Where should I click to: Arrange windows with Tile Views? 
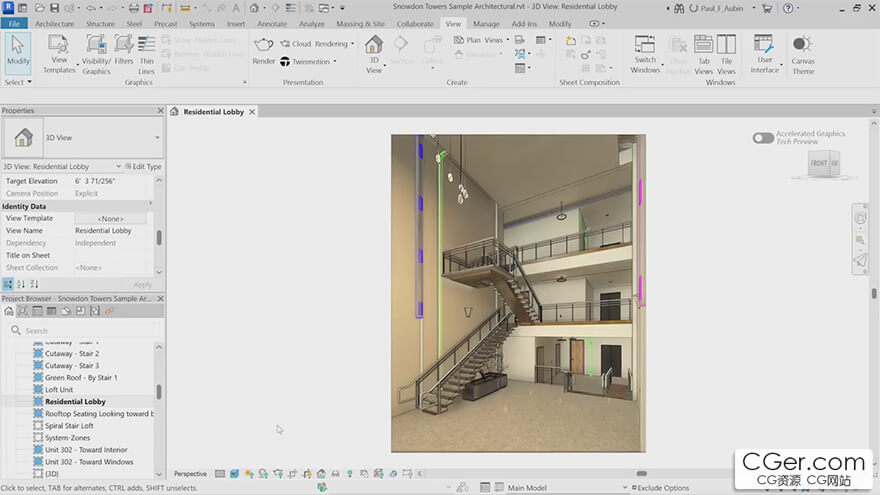coord(726,54)
